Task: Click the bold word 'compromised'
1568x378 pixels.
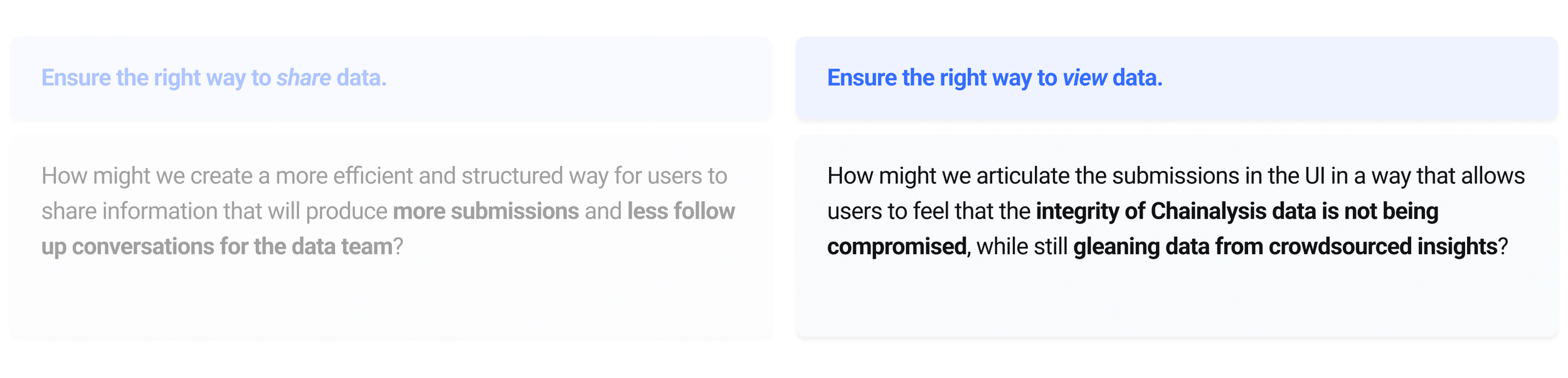Action: coord(897,247)
